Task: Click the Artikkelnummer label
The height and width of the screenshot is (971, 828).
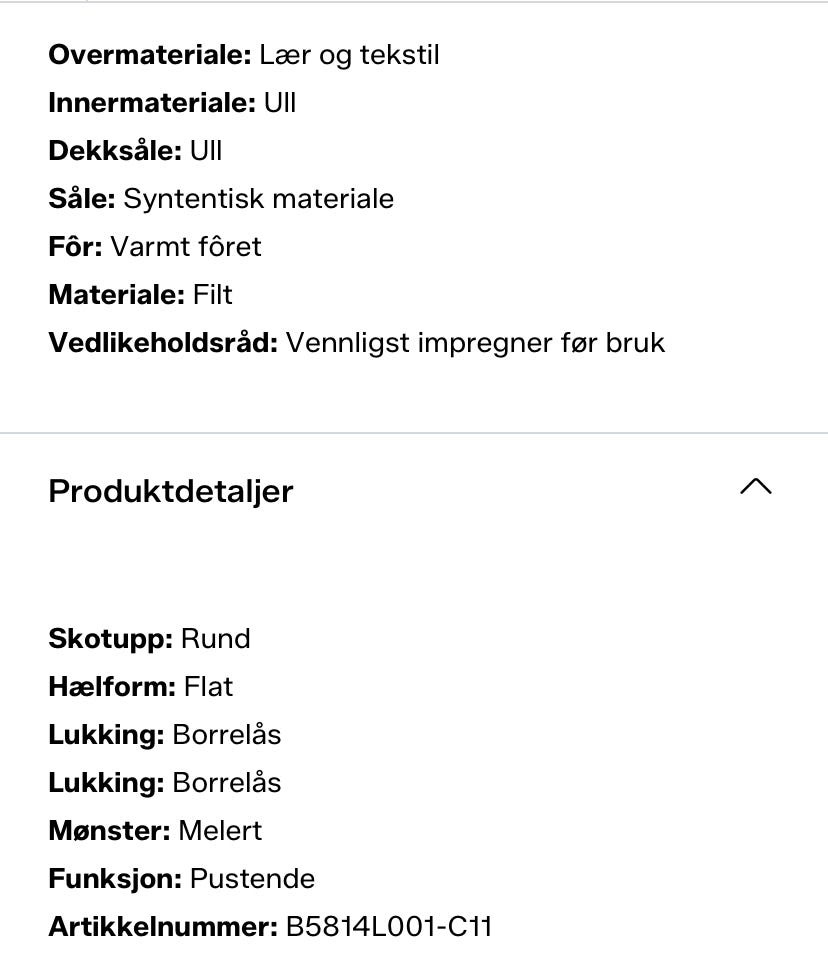Action: point(163,927)
